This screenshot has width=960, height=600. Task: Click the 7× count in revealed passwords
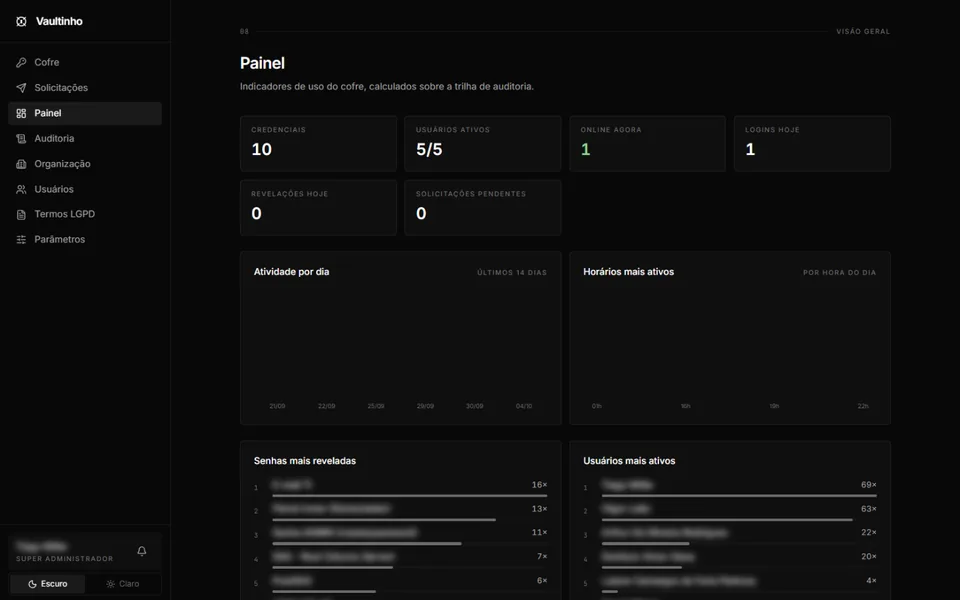point(542,557)
